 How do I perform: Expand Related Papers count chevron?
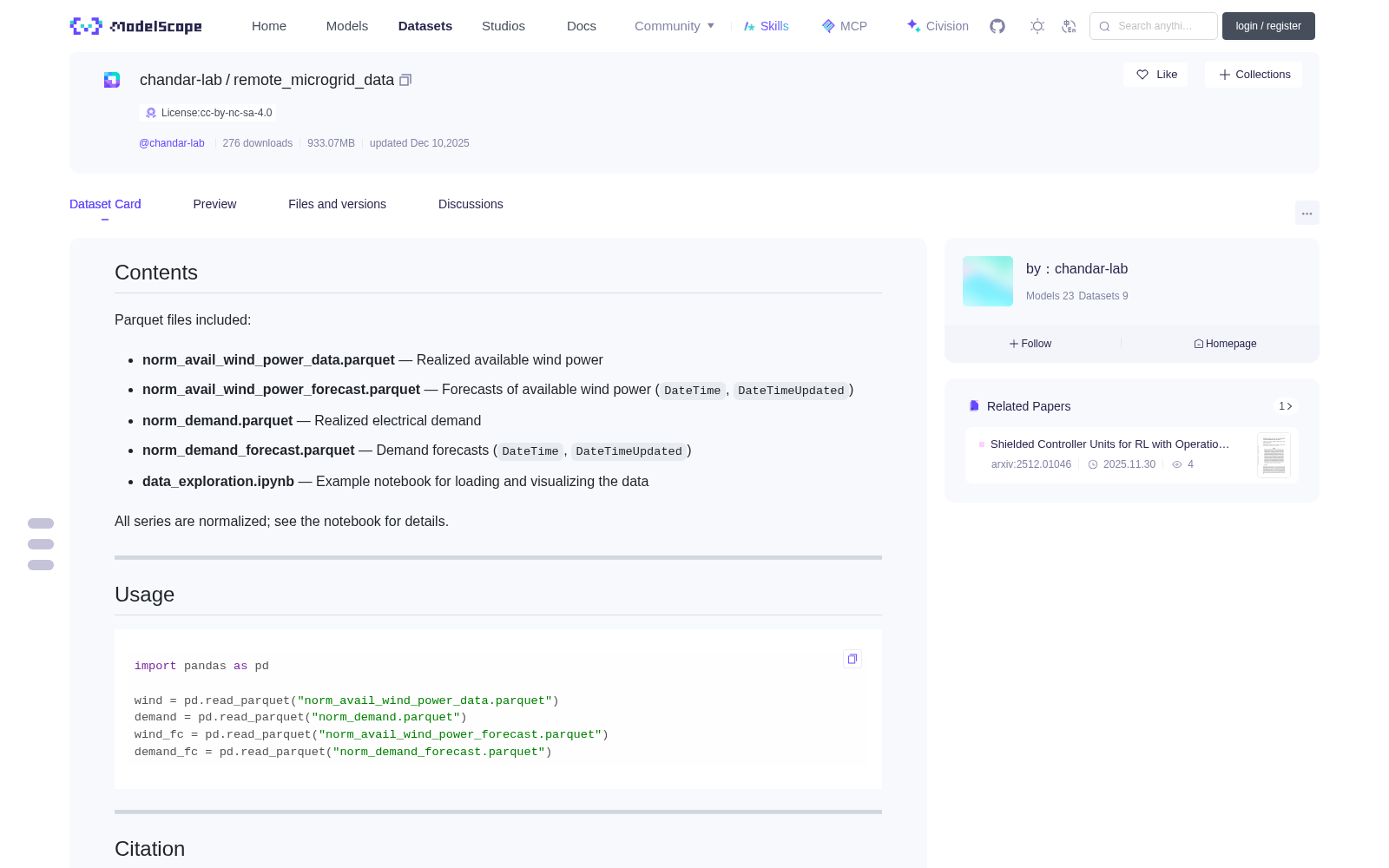(x=1286, y=406)
